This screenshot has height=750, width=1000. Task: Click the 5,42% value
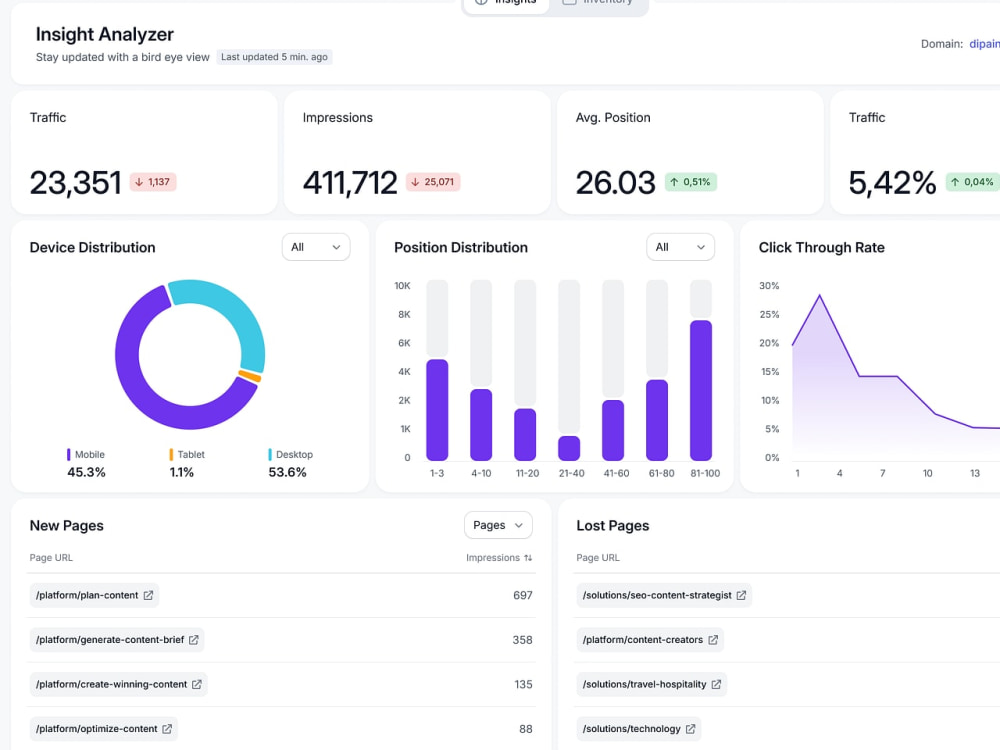[892, 183]
